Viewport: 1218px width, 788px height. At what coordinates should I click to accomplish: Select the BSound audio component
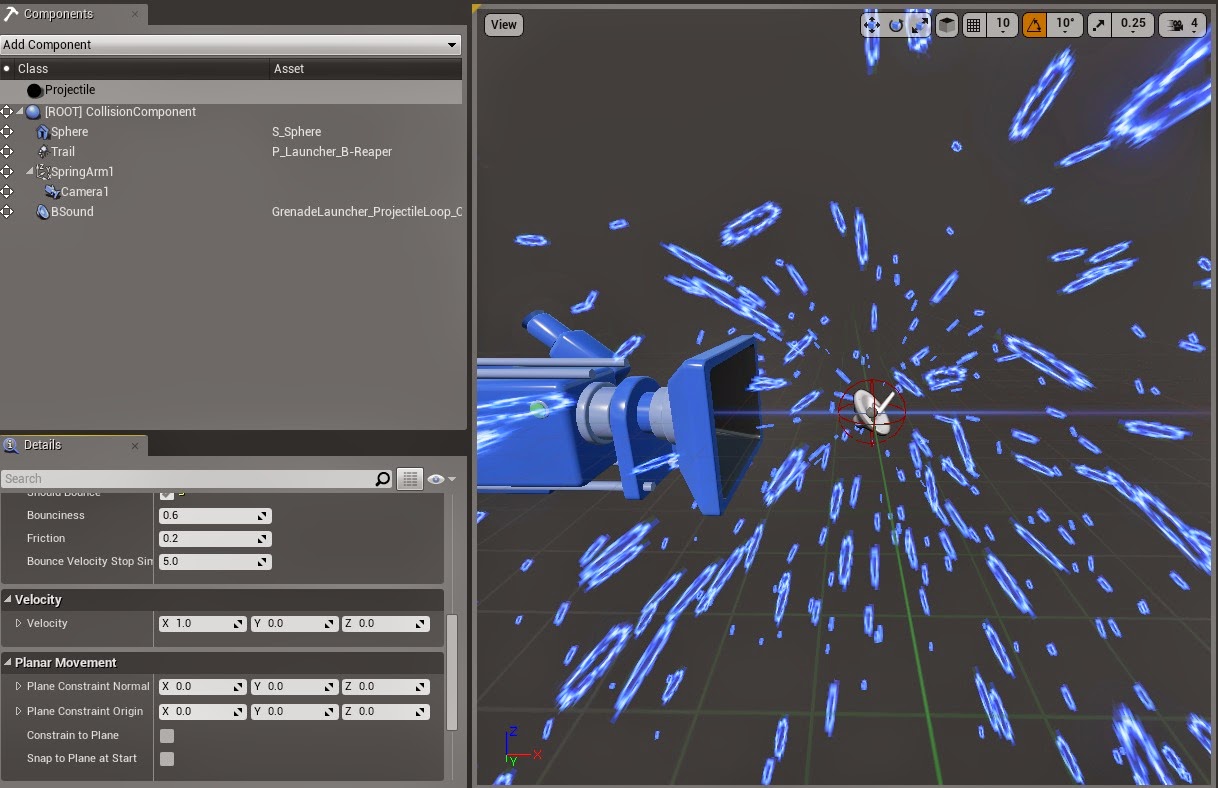[x=231, y=212]
